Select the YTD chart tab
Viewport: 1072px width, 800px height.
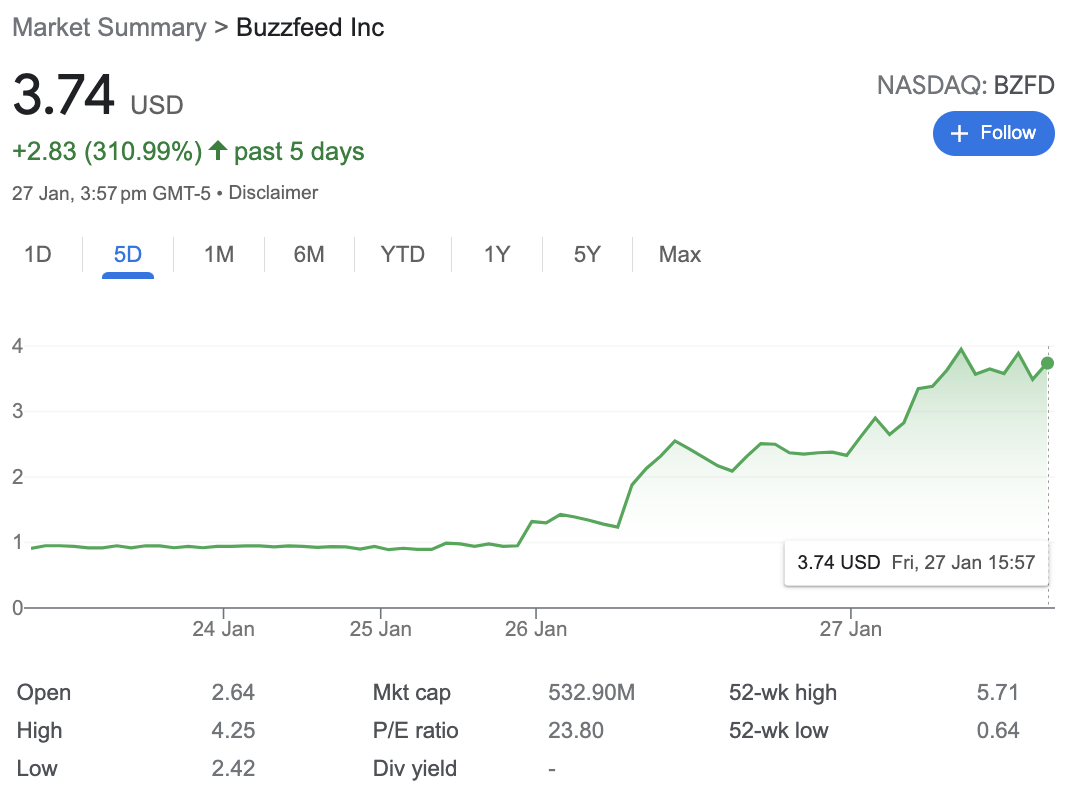click(x=403, y=255)
